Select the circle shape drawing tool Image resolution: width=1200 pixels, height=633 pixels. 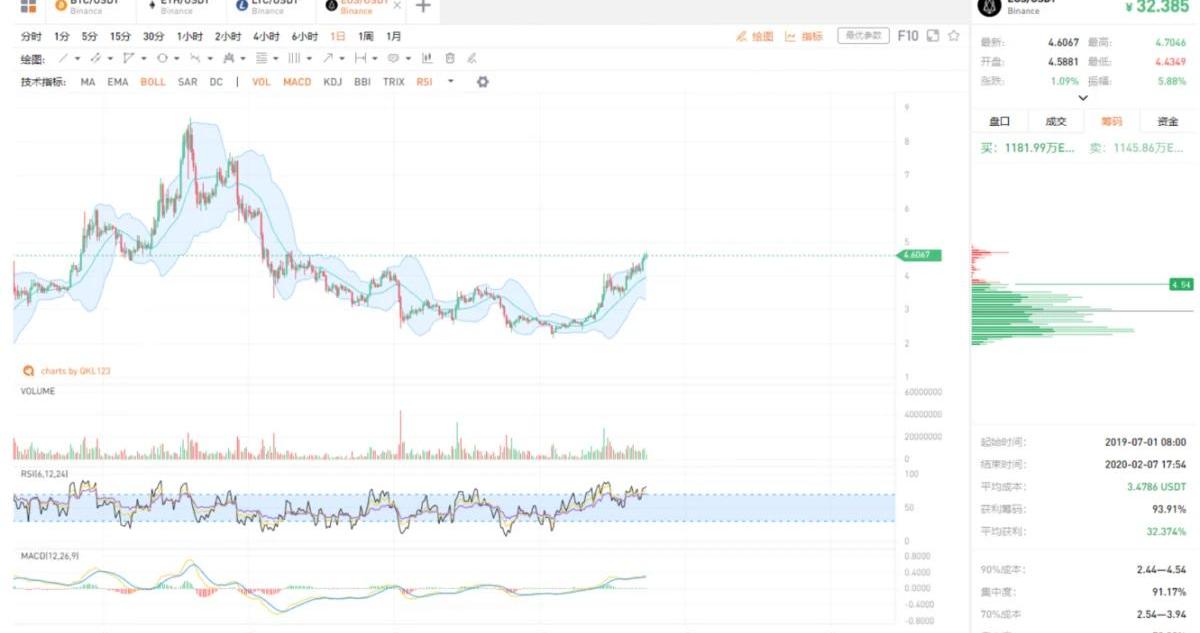point(162,59)
